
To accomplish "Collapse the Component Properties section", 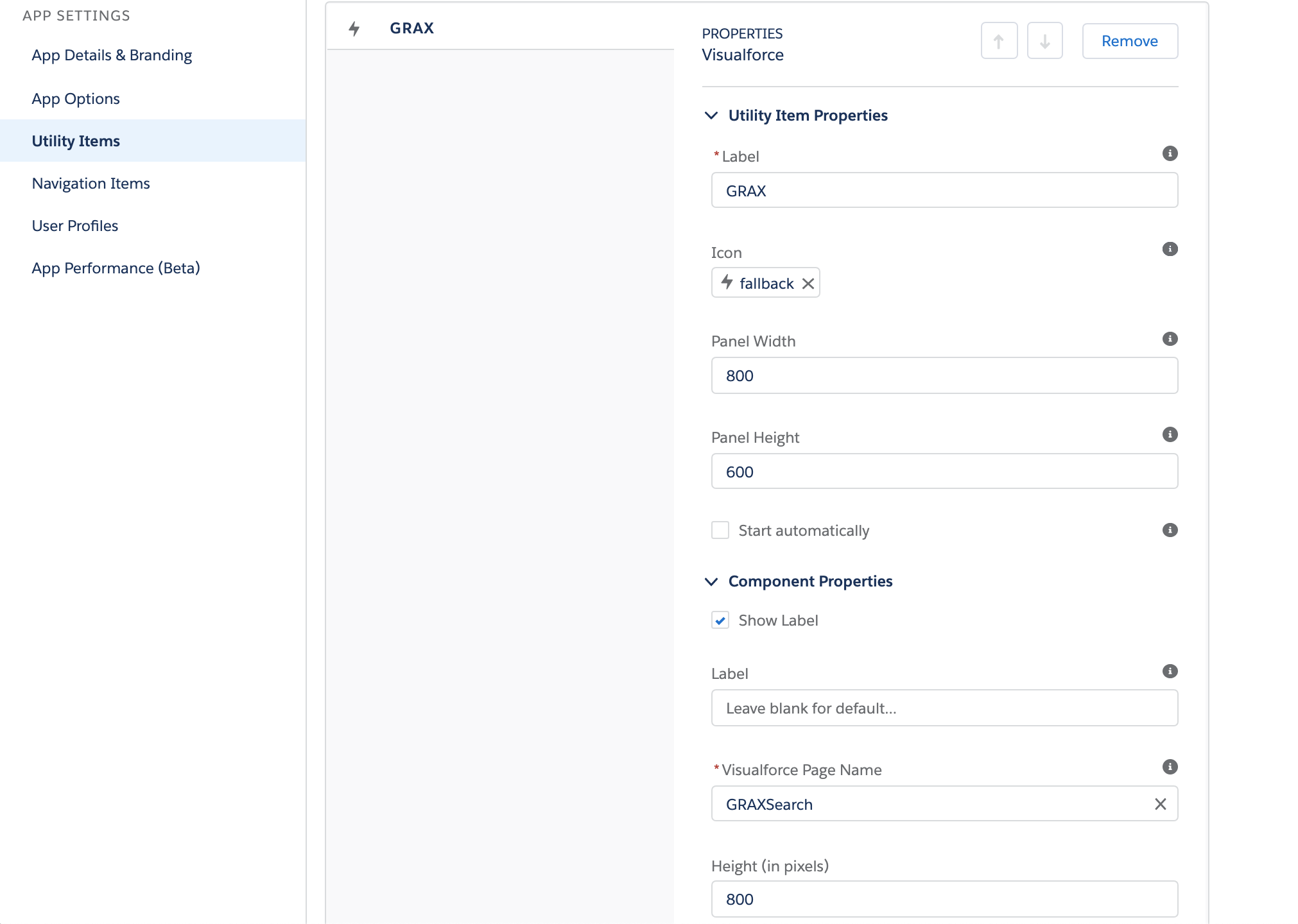I will click(x=711, y=581).
